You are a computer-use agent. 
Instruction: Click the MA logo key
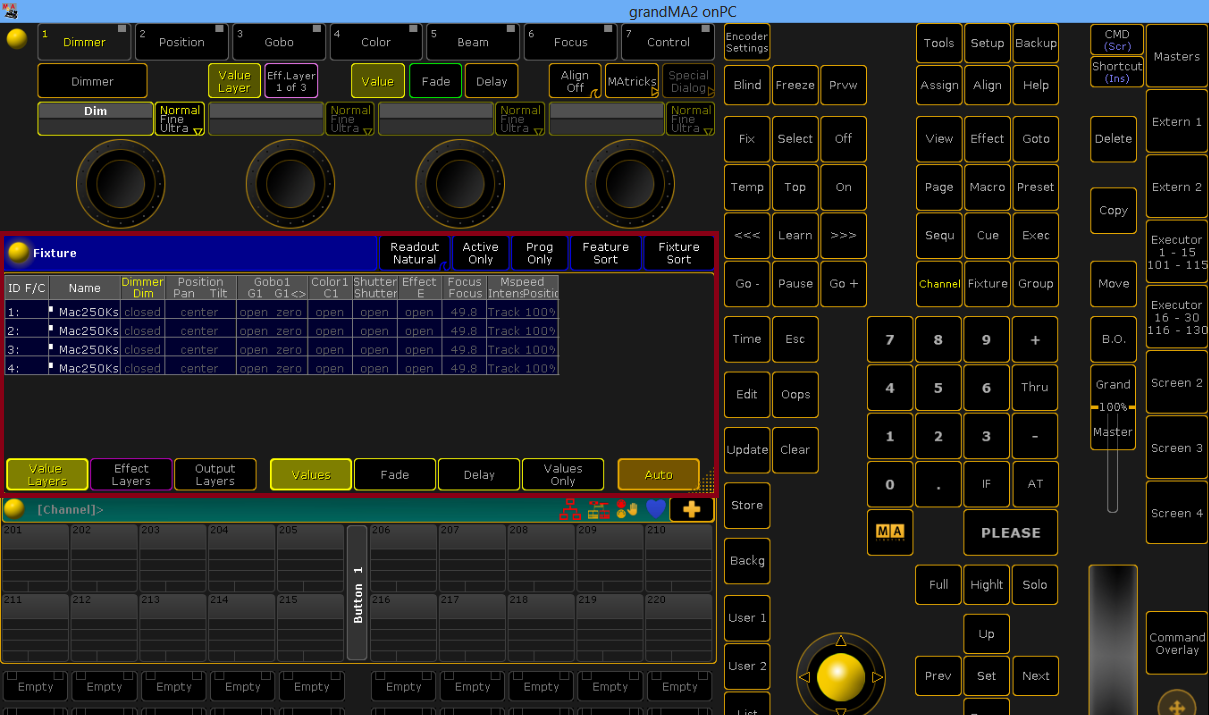pos(889,533)
